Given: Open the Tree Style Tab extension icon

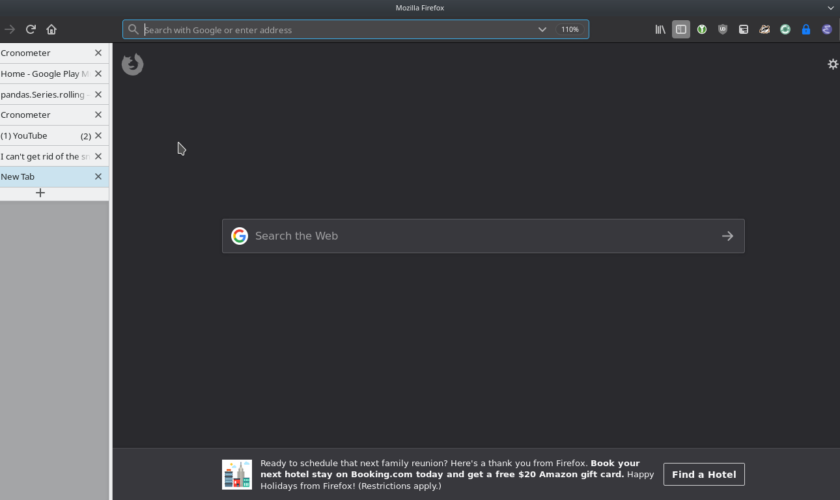Looking at the screenshot, I should [744, 29].
